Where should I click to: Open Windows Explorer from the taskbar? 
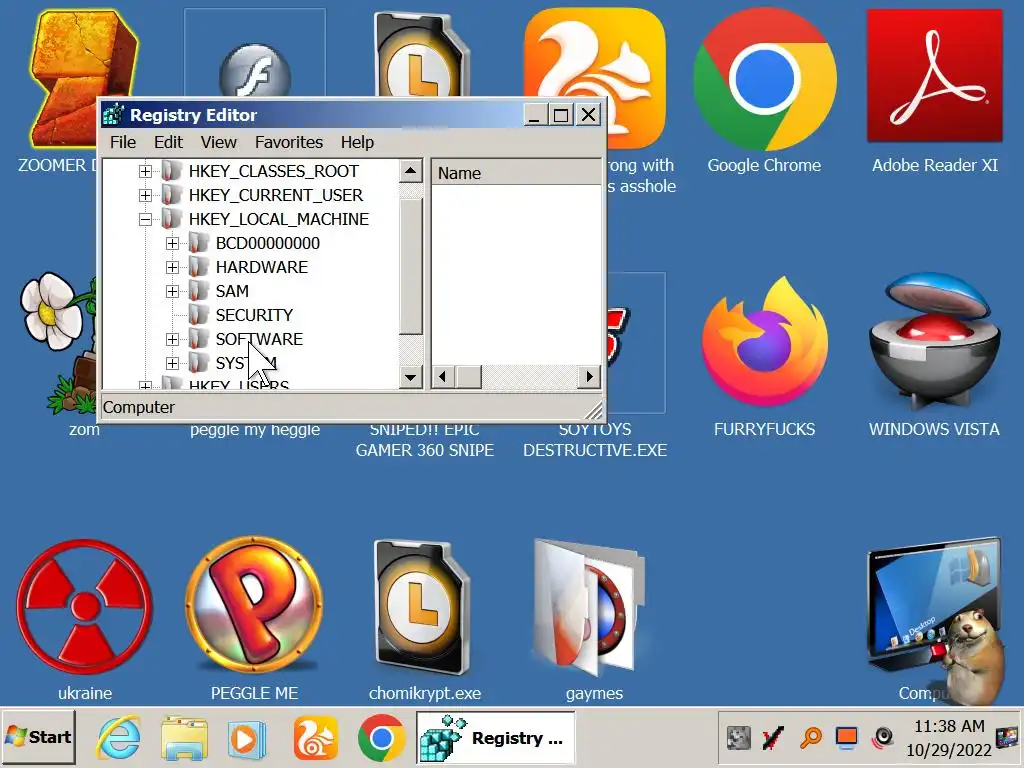[x=184, y=738]
